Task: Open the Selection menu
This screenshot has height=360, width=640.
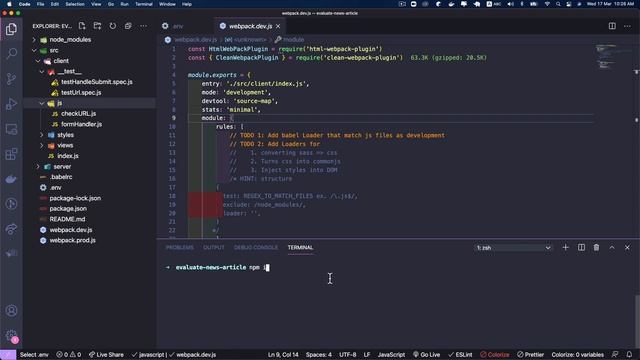Action: (x=75, y=4)
